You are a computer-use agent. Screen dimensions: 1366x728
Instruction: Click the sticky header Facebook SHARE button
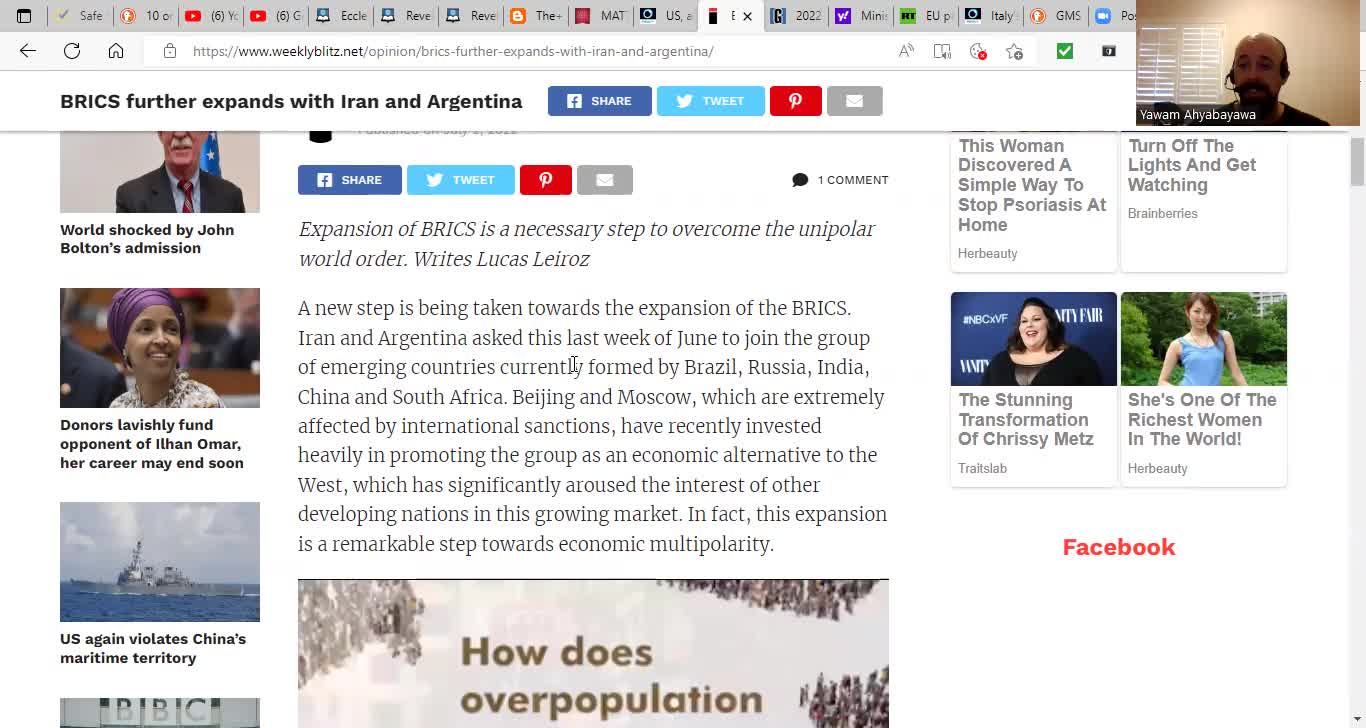tap(600, 101)
